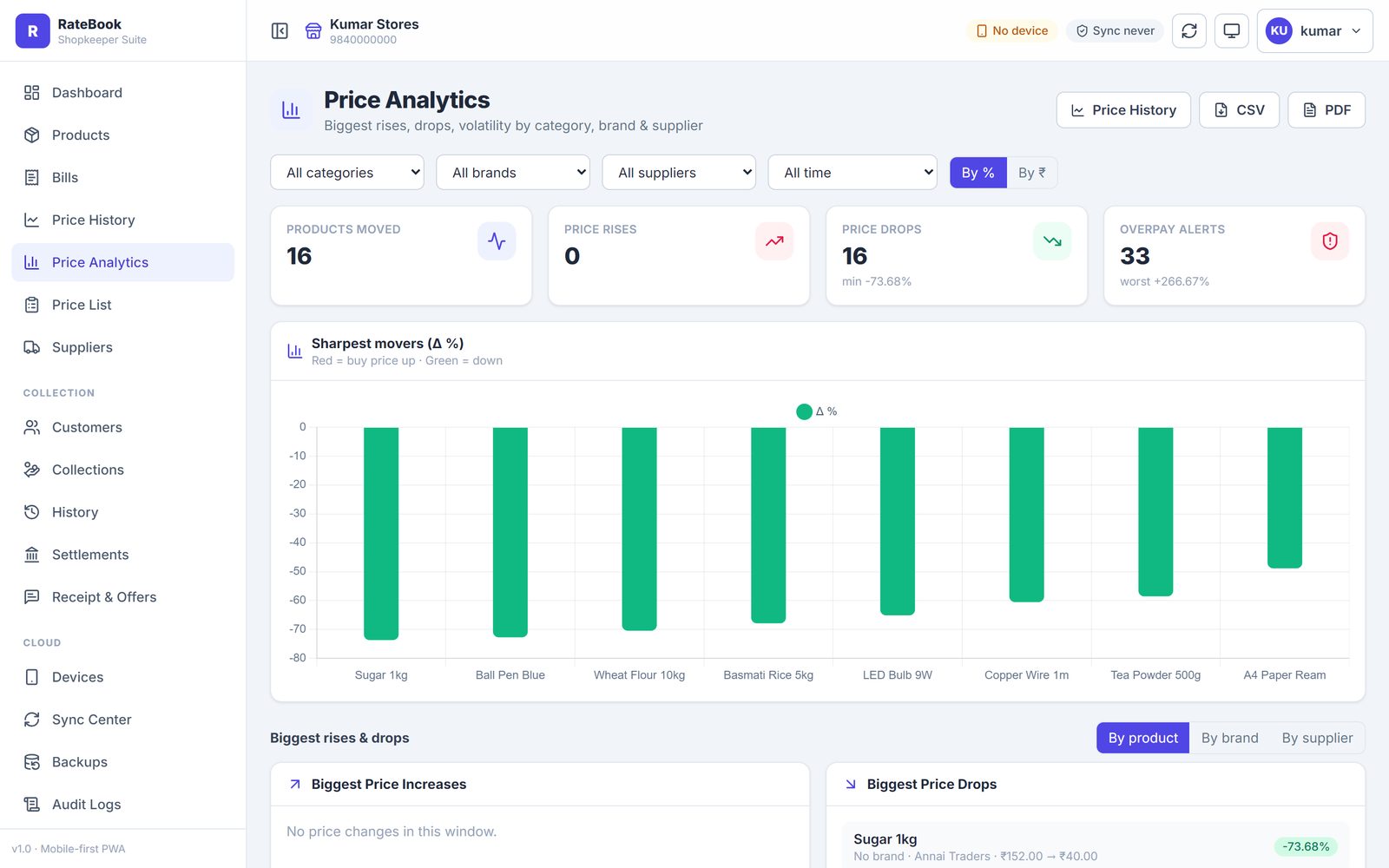
Task: Click the Sugar 1kg green bar
Action: [x=381, y=534]
